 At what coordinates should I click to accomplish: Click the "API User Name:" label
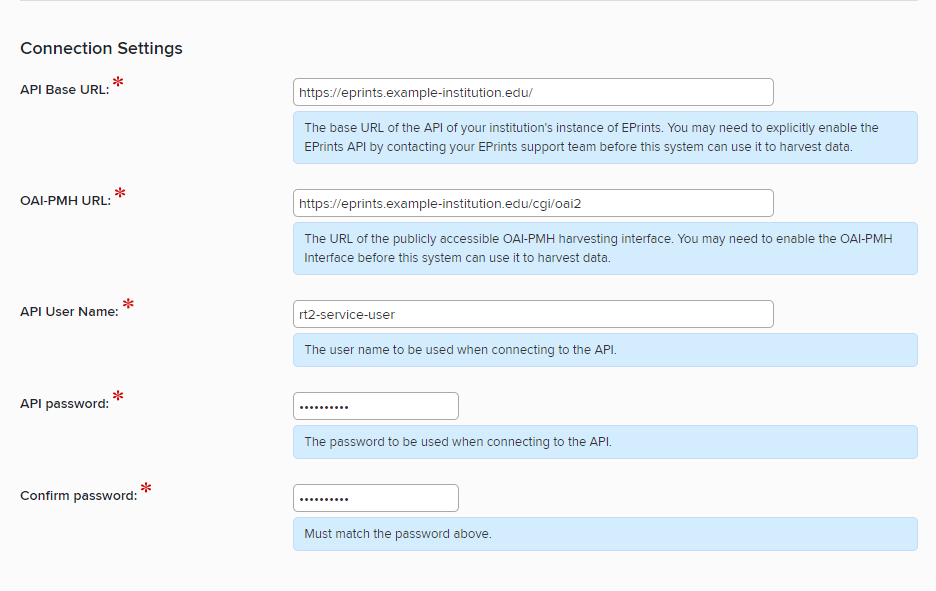pos(69,312)
